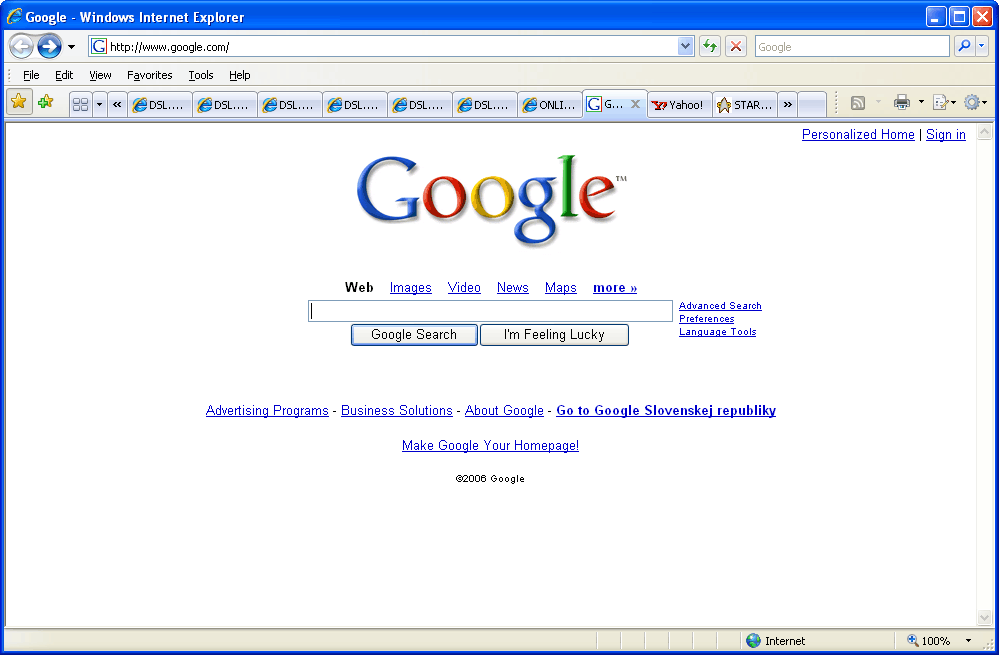Stop loading the page with red X

[736, 46]
